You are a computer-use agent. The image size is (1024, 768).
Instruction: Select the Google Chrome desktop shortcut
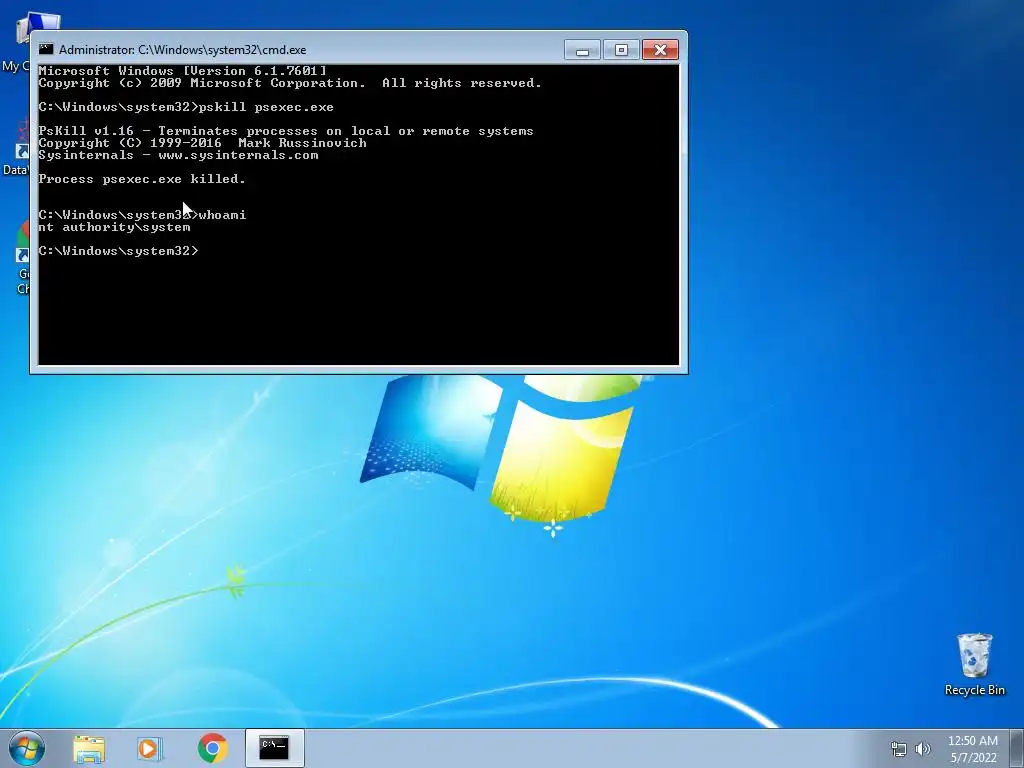(23, 258)
